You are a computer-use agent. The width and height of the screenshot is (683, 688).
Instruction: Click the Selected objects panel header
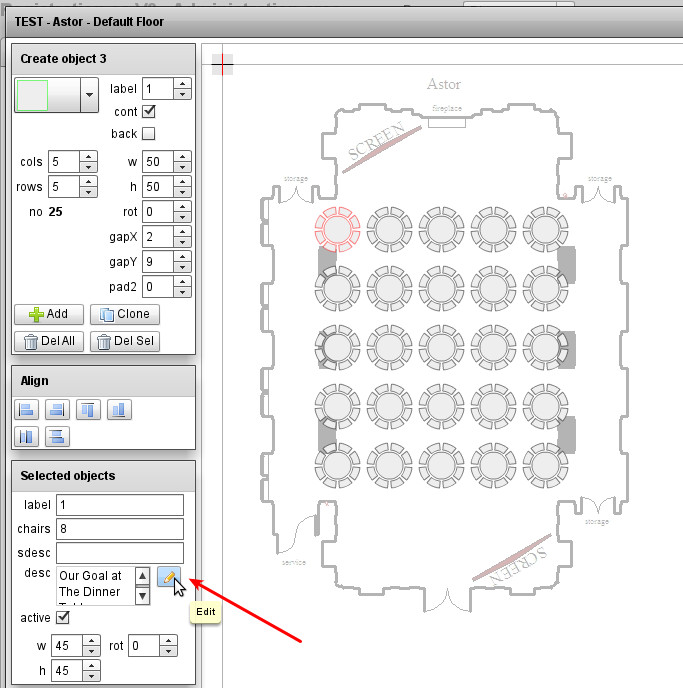click(104, 476)
